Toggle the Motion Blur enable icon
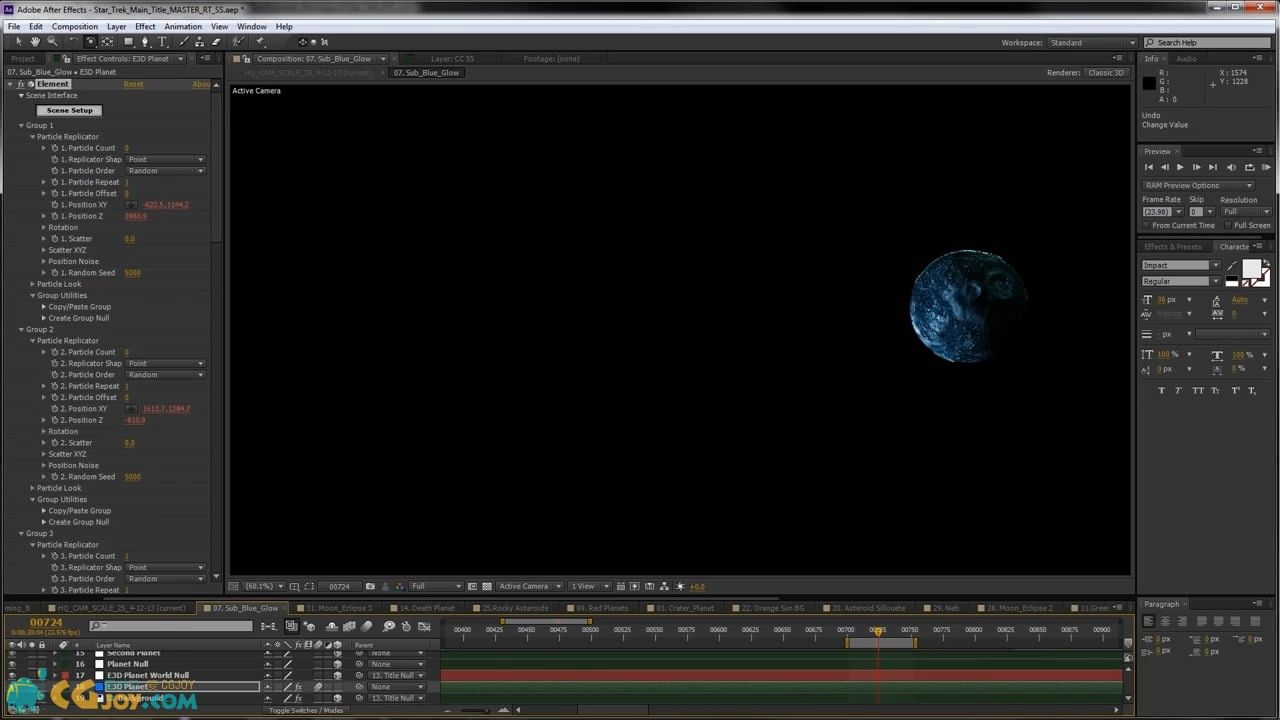This screenshot has height=720, width=1280. 366,626
